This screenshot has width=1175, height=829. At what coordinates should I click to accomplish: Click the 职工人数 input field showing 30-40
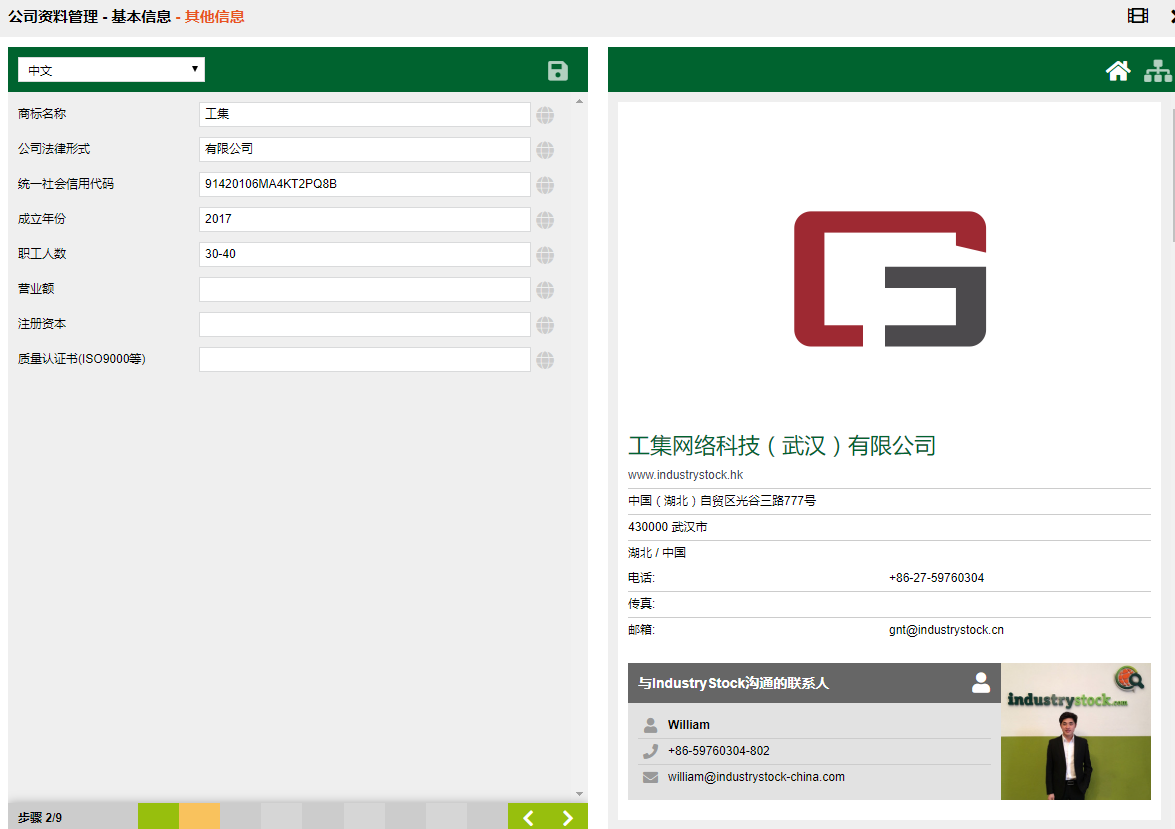point(364,254)
